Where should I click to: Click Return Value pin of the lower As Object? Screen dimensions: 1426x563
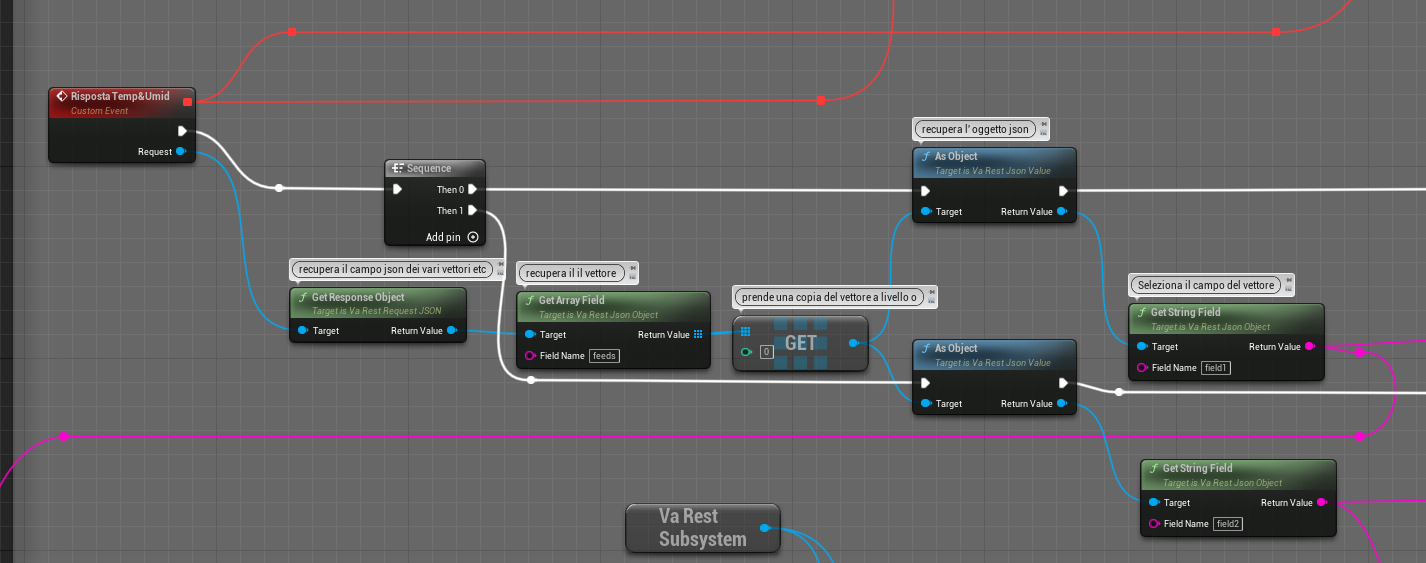tap(1062, 403)
